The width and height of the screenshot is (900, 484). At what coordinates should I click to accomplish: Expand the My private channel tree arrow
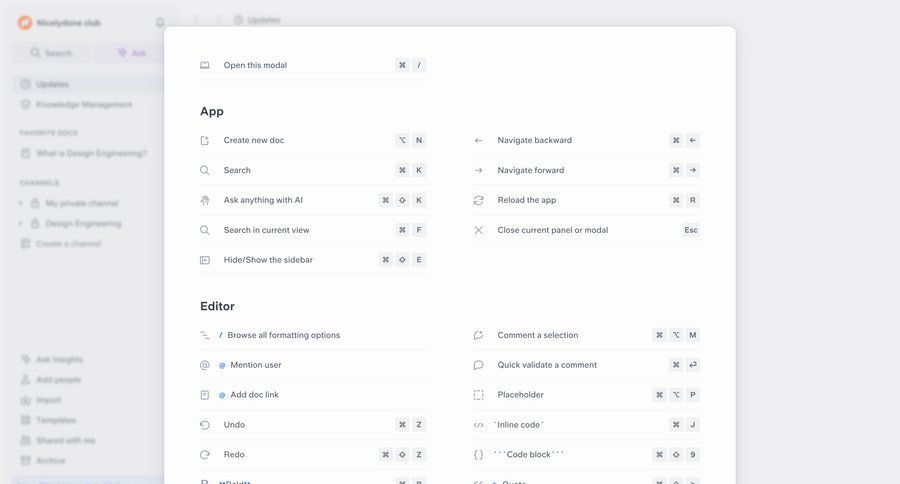(22, 204)
